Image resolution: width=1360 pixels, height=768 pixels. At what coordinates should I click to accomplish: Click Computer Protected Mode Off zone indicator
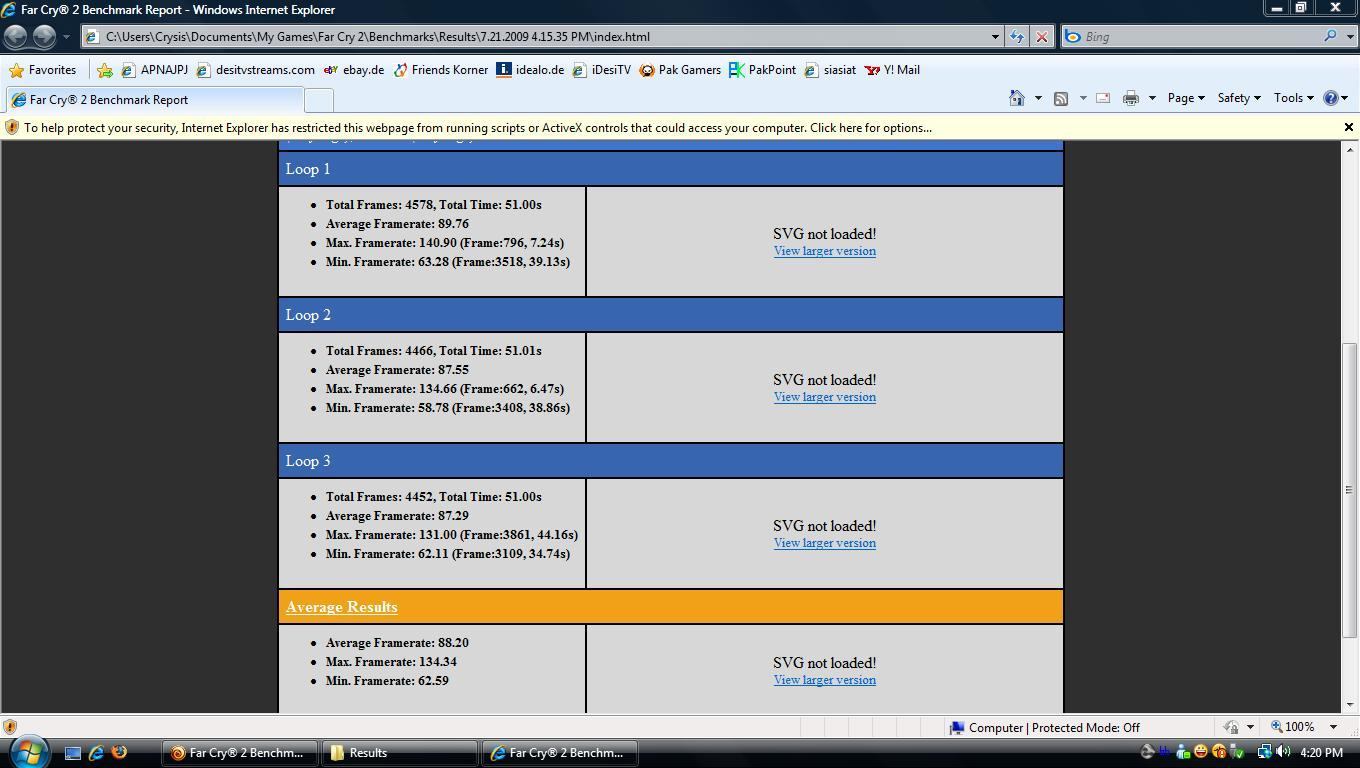coord(1044,728)
